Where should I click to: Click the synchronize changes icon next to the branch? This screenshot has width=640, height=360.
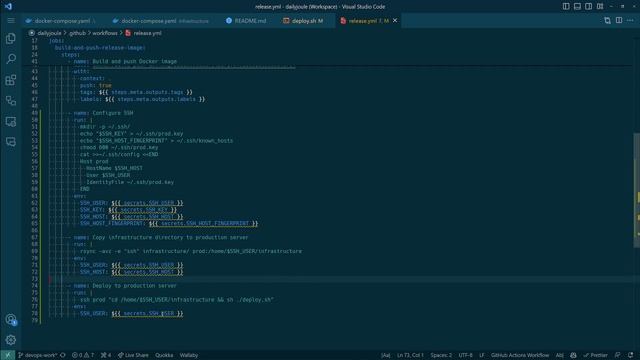63,355
